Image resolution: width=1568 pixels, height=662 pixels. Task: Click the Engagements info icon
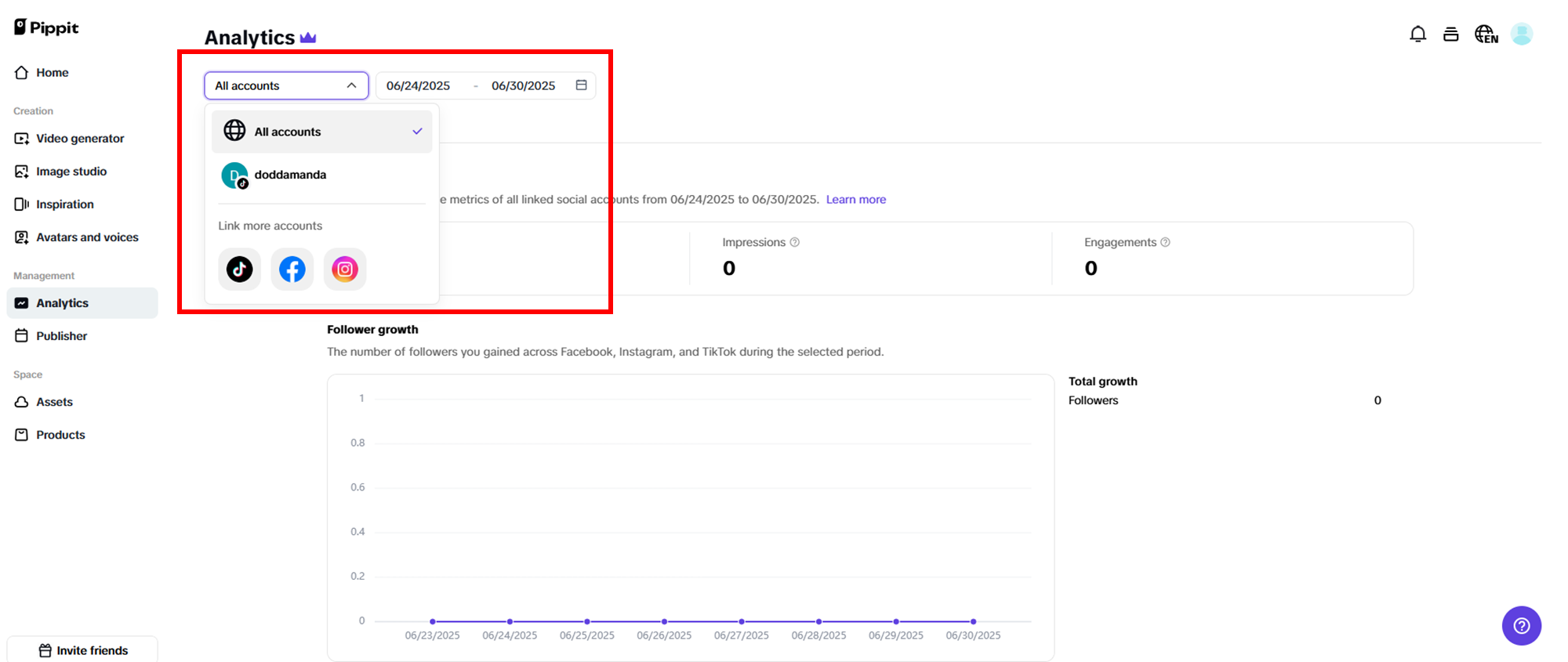pyautogui.click(x=1165, y=242)
